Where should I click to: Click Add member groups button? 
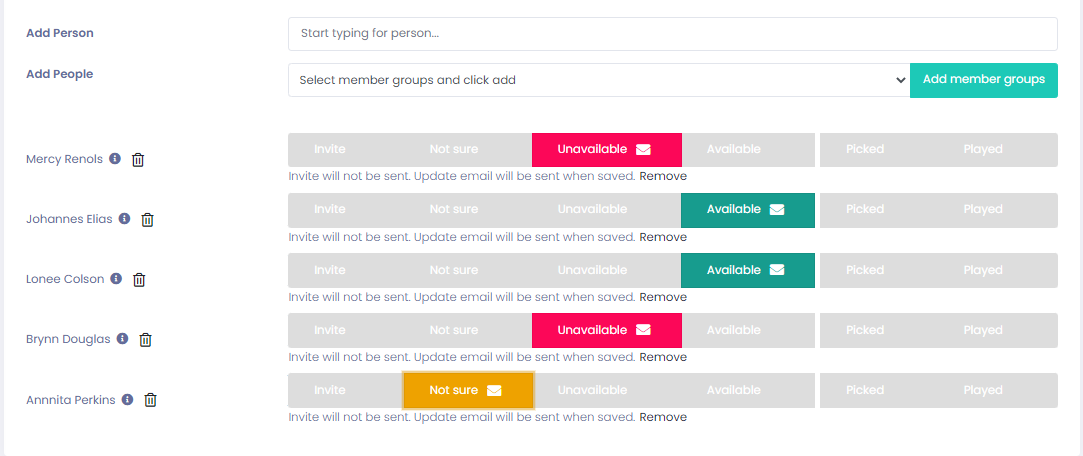click(x=984, y=80)
